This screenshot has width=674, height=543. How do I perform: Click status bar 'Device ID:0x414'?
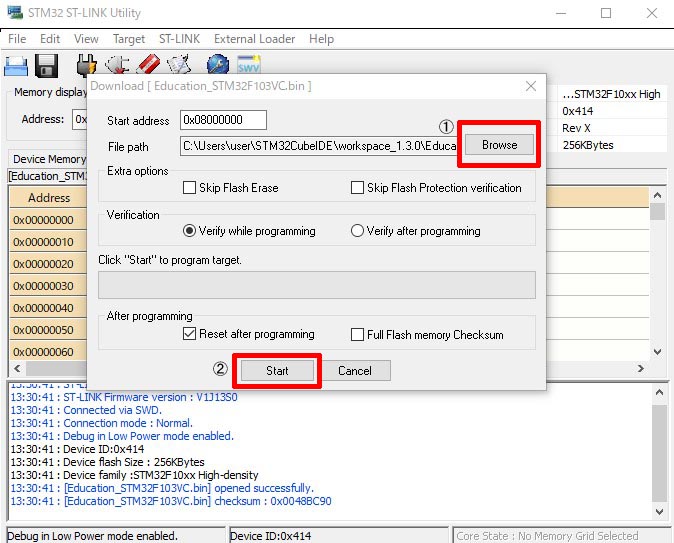coord(339,536)
